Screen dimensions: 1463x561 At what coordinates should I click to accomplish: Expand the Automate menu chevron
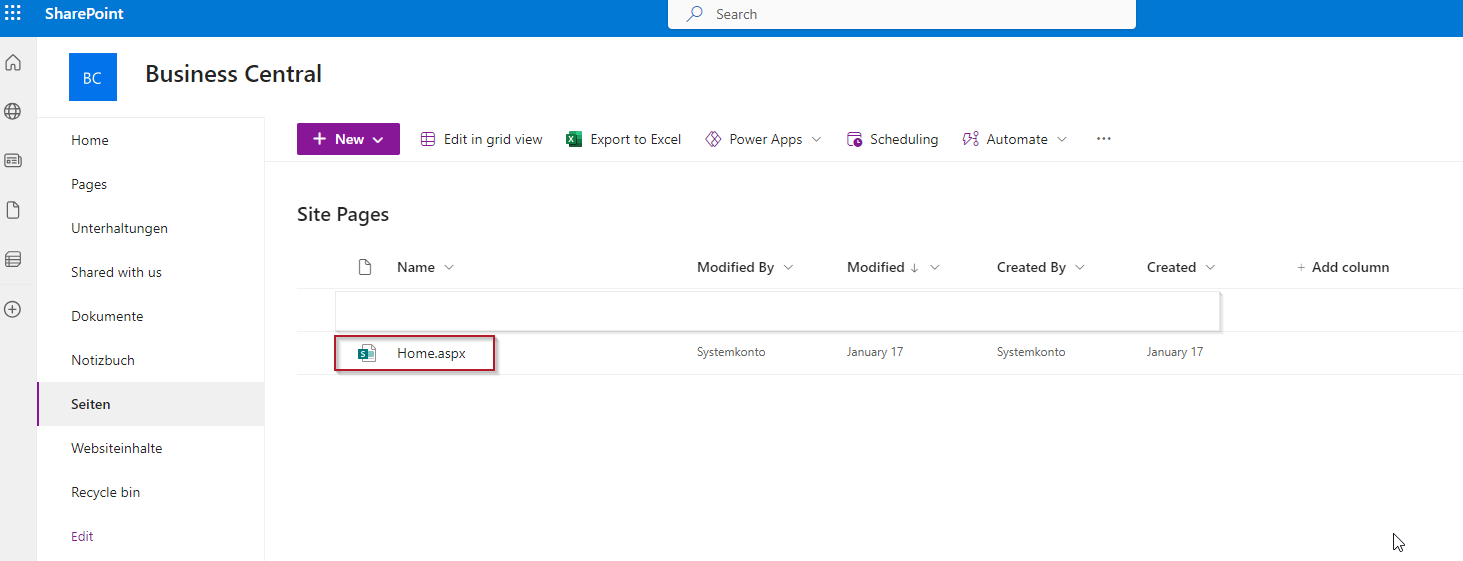point(1062,139)
